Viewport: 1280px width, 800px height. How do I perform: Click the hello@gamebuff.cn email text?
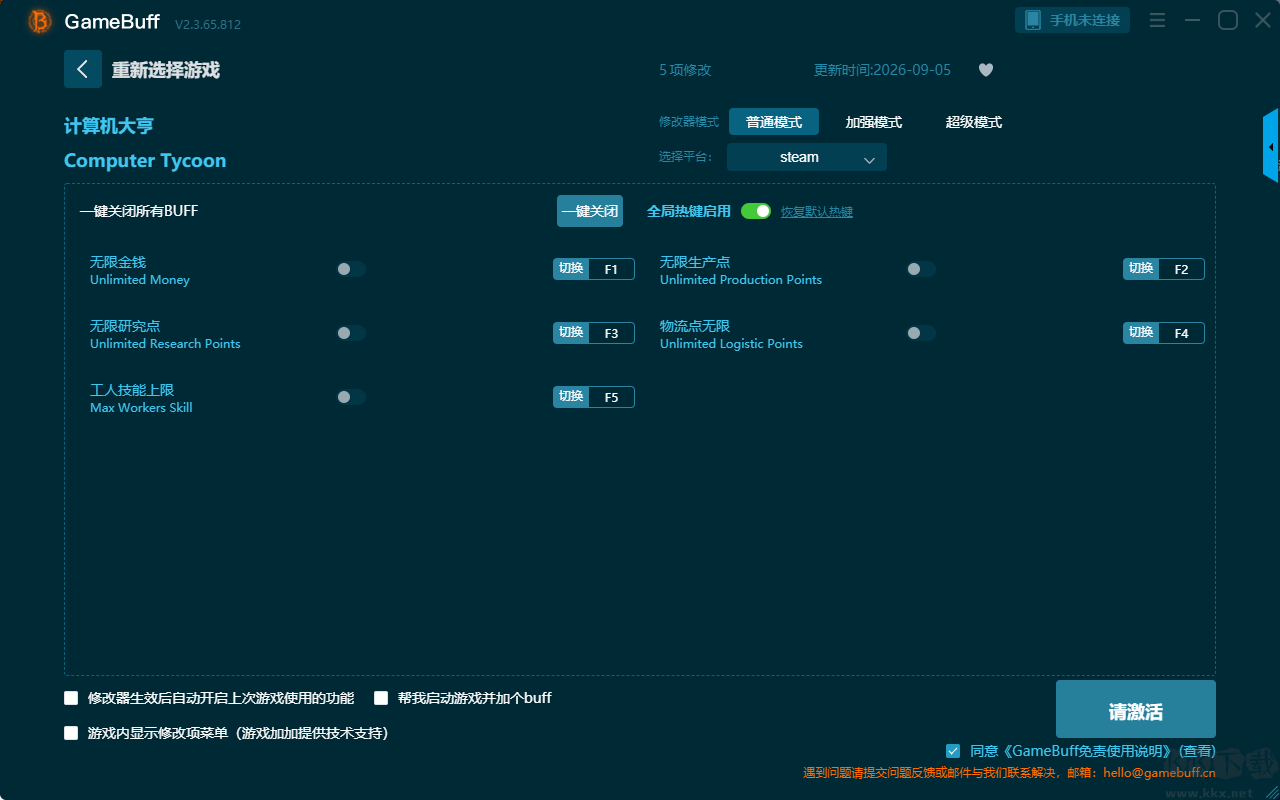point(1160,772)
